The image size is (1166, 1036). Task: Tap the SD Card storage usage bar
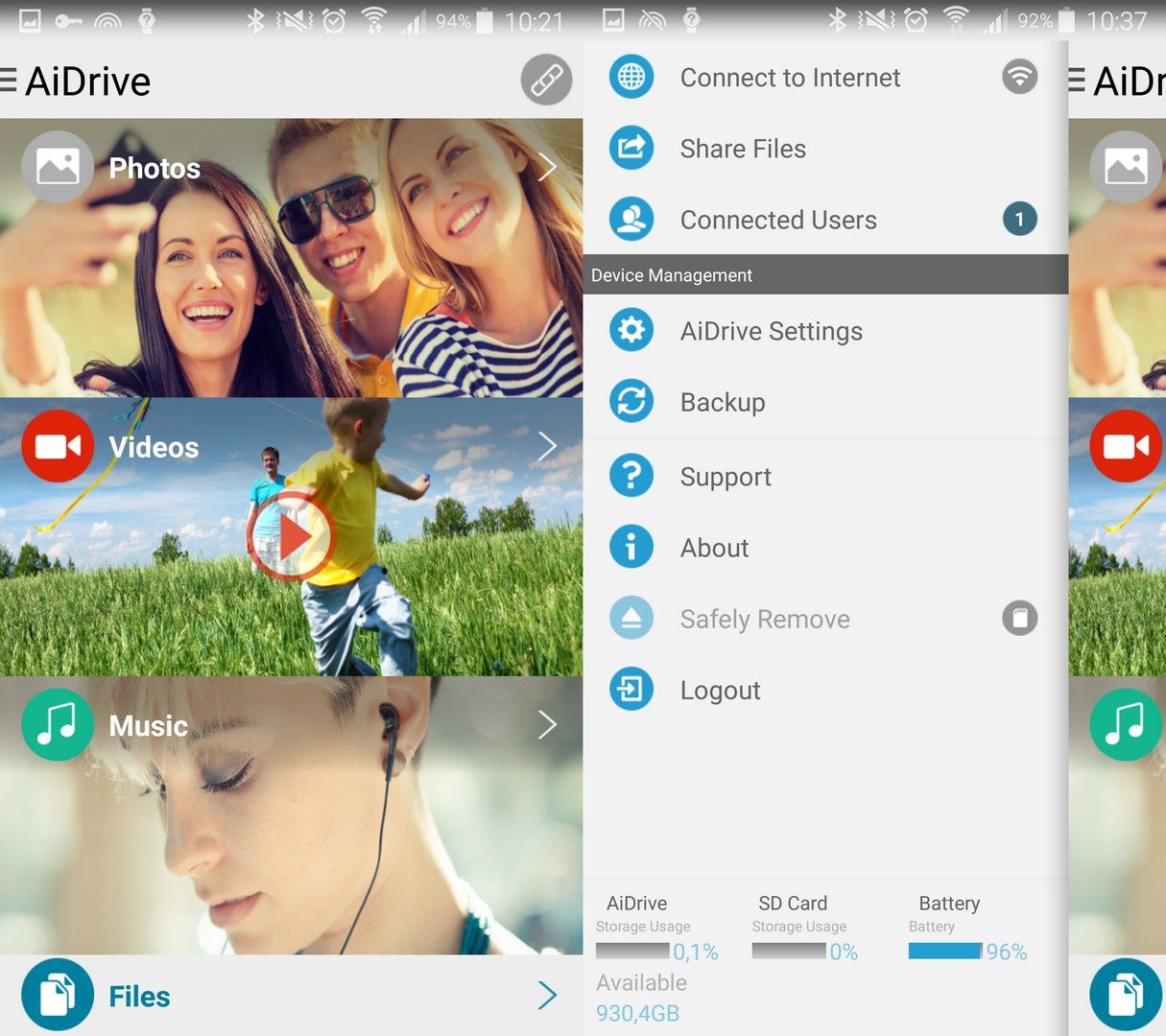pos(789,951)
